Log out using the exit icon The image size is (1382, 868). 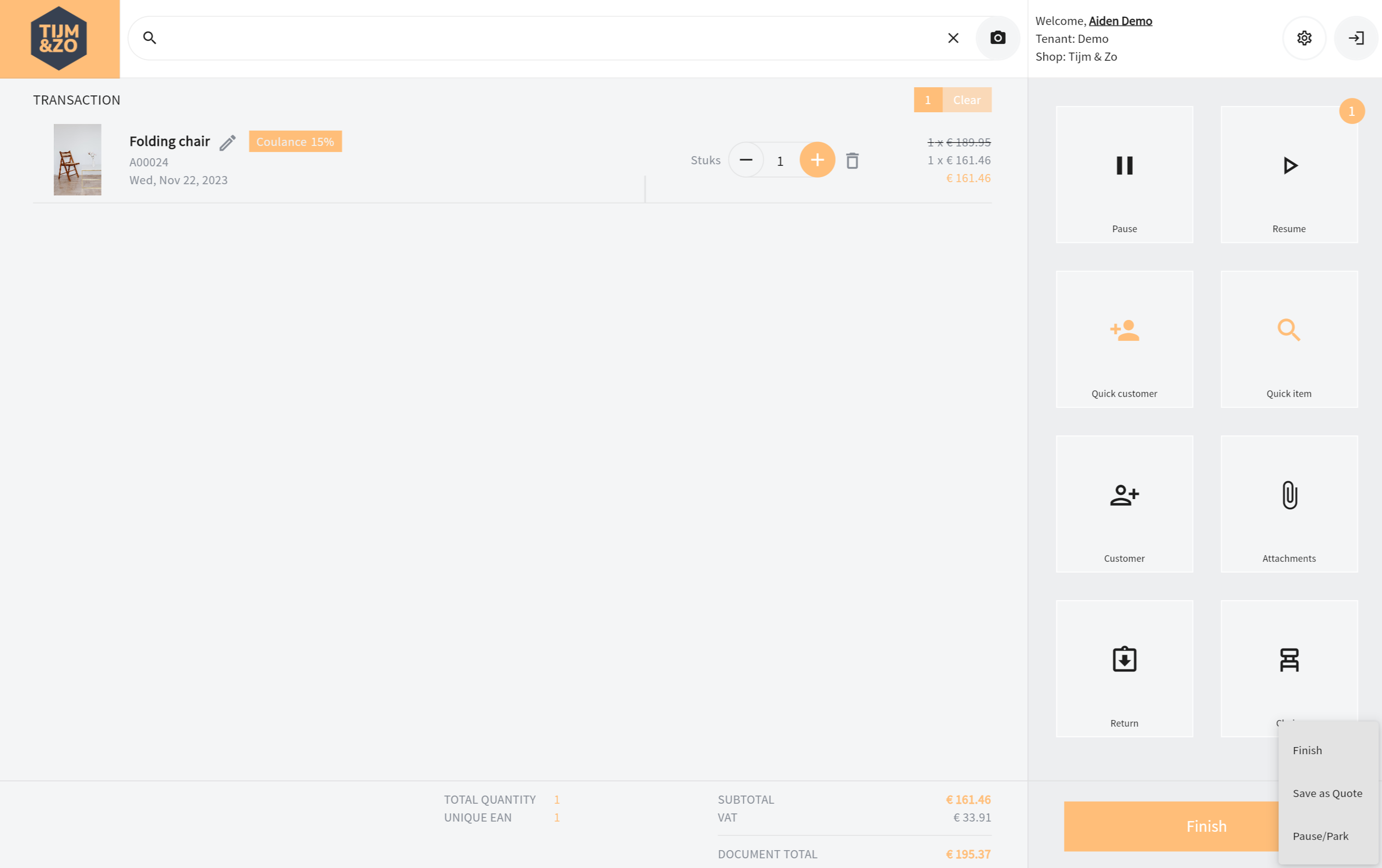click(1355, 38)
